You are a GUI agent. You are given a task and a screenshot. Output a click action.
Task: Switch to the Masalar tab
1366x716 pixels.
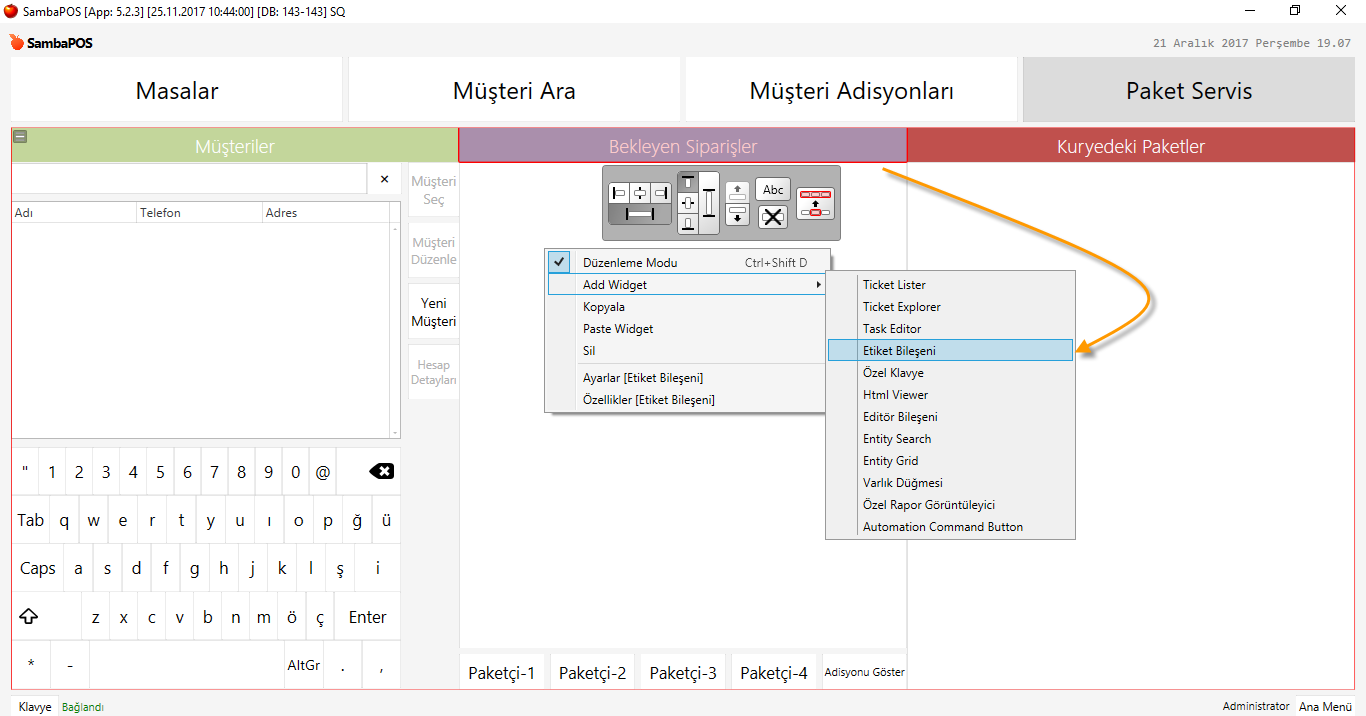pyautogui.click(x=177, y=91)
